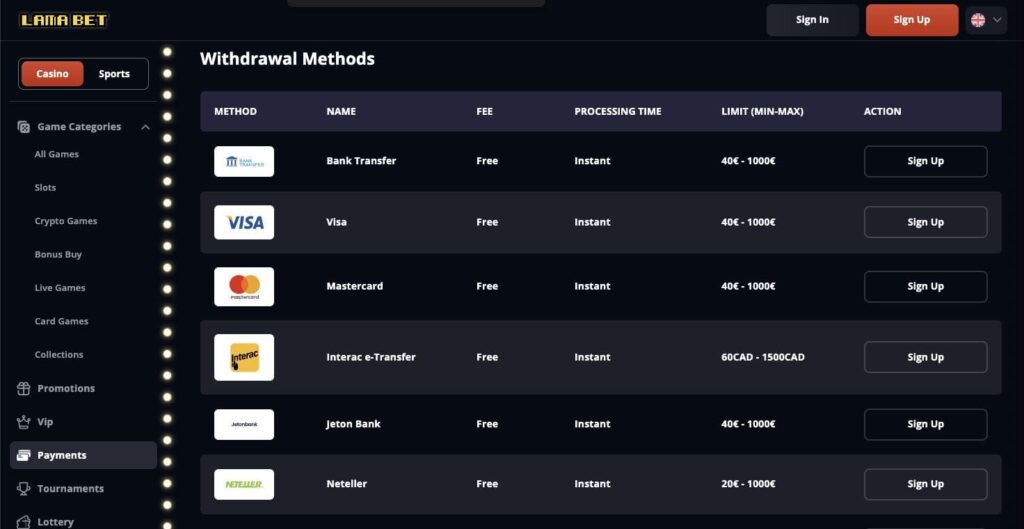The width and height of the screenshot is (1024, 529).
Task: Click the Jetonbank logo
Action: click(244, 425)
